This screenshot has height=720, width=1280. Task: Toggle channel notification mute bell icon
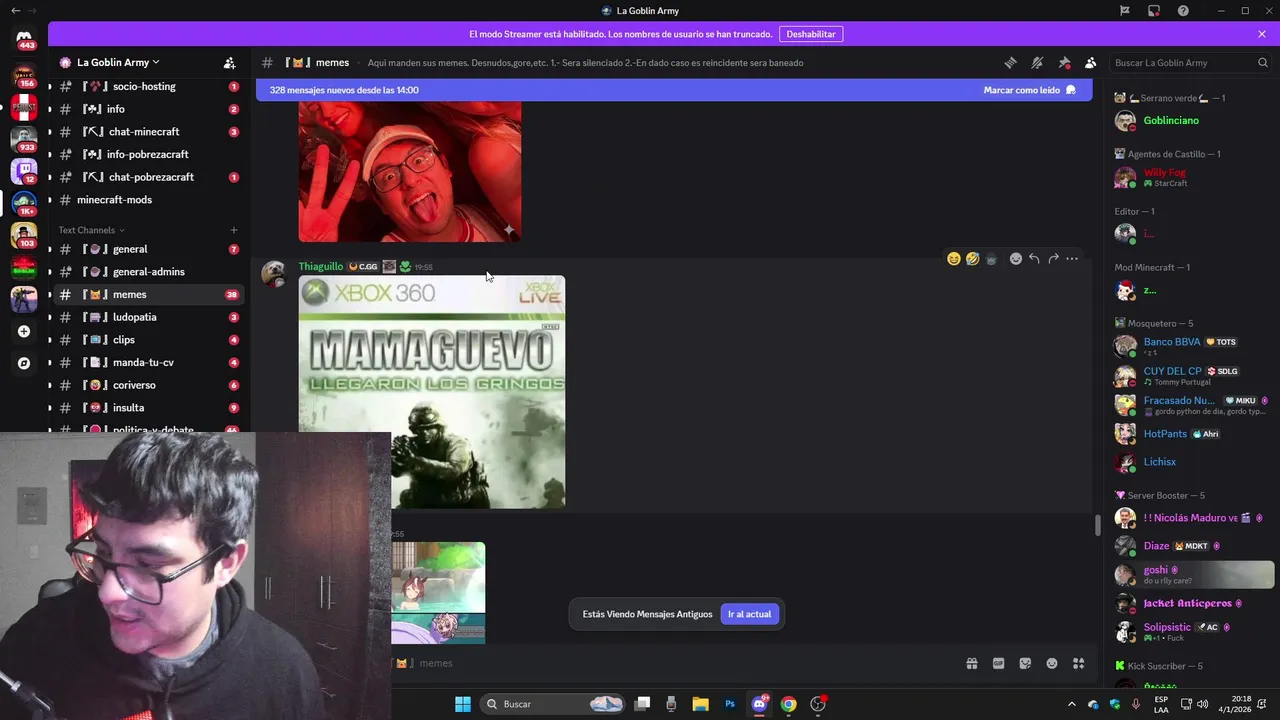[1037, 62]
